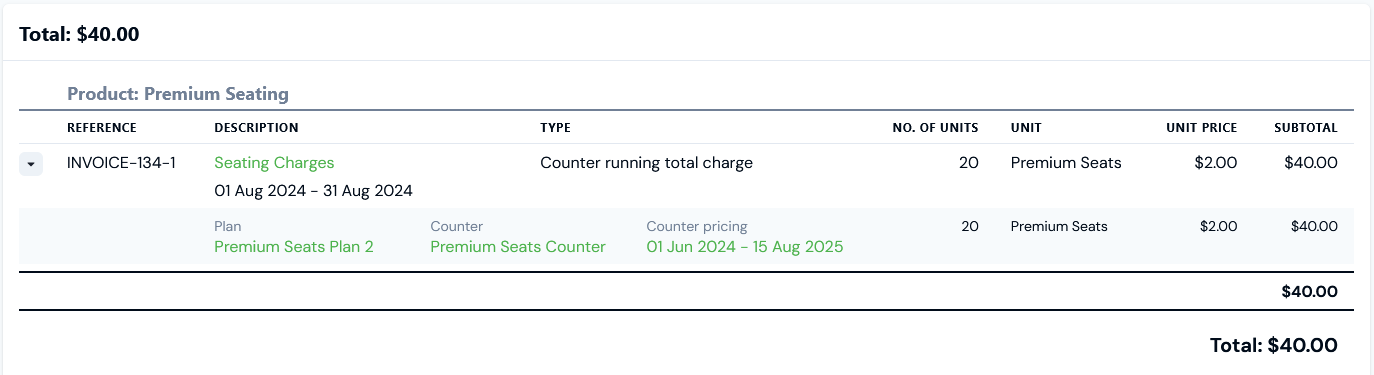Screen dimensions: 1374x375
Task: Open the Premium Seats Plan 2 link
Action: (294, 246)
